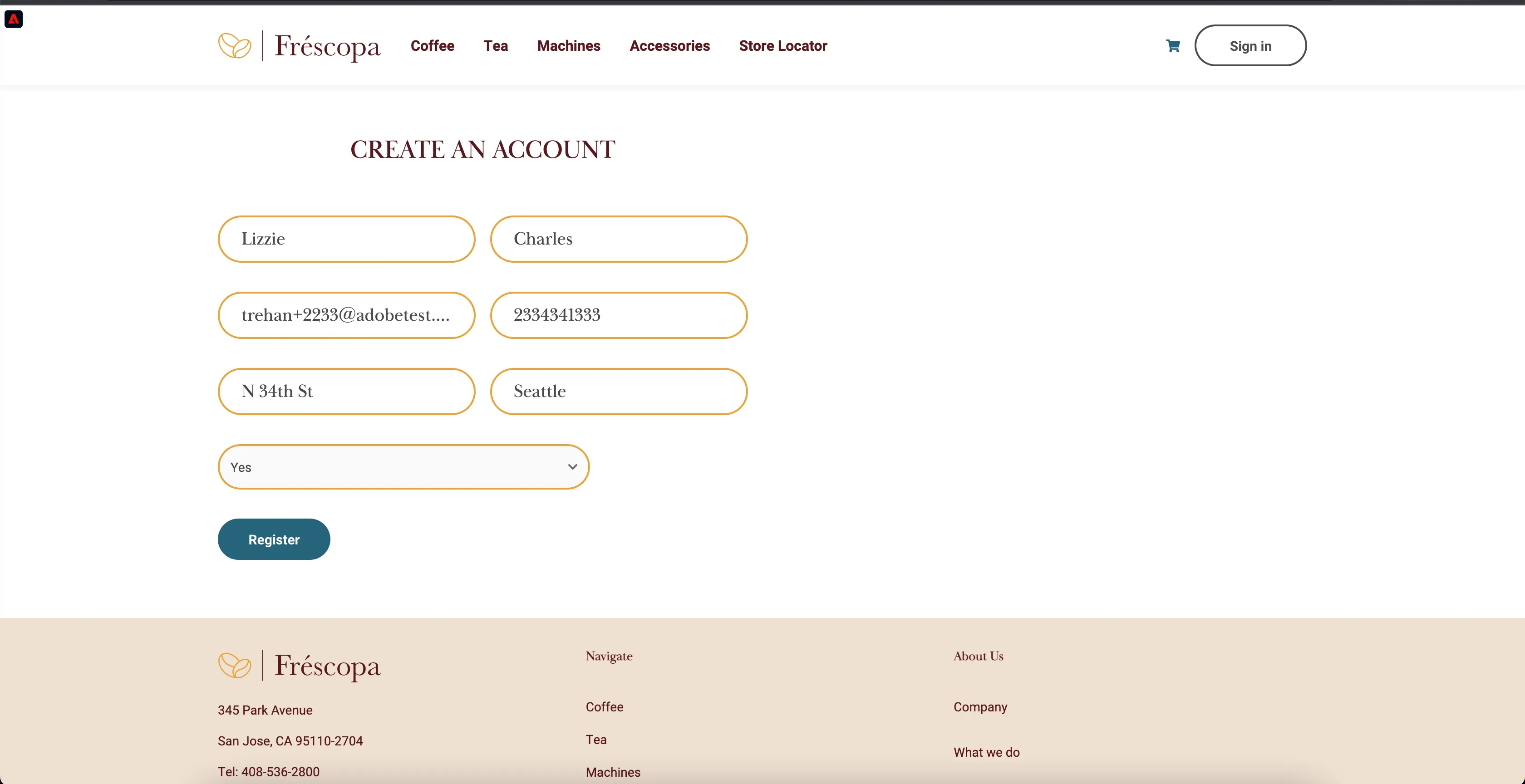Go to Store Locator

click(x=782, y=45)
